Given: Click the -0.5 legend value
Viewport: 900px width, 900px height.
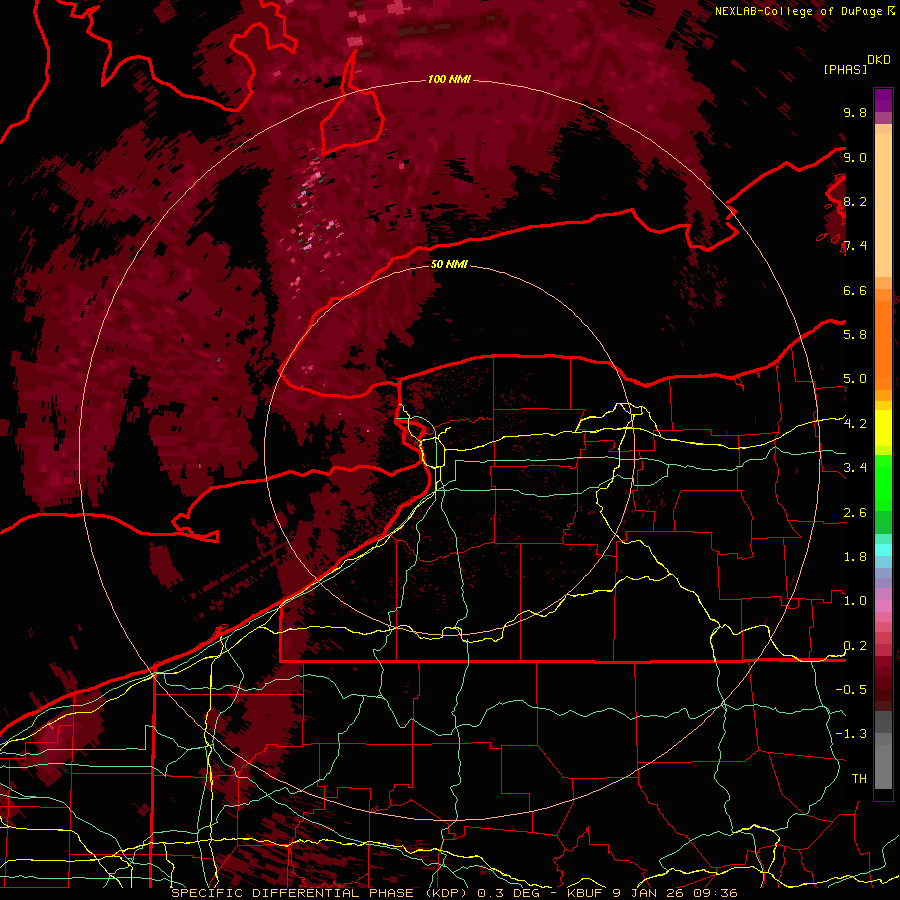Looking at the screenshot, I should pos(851,690).
